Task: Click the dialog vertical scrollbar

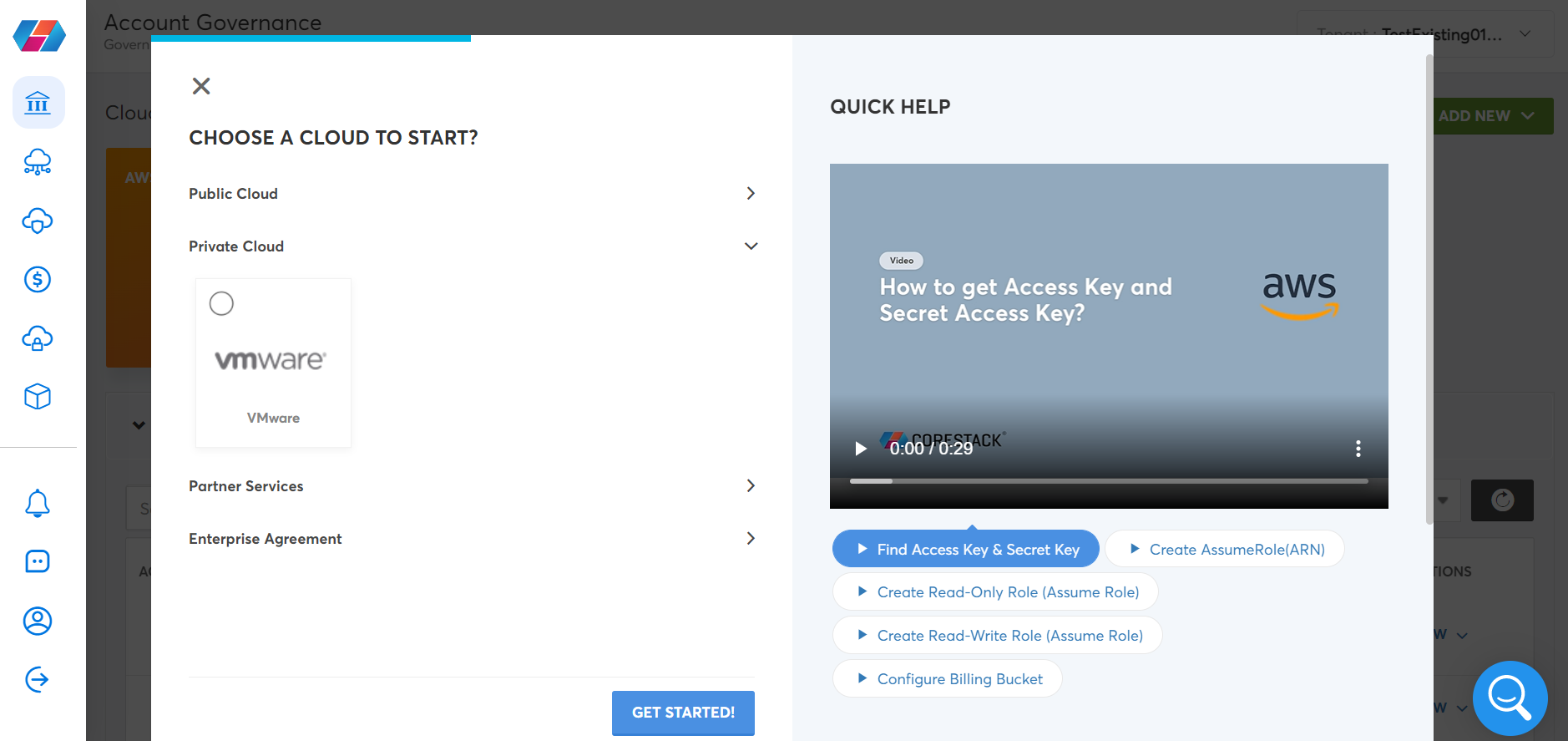Action: 1429,288
